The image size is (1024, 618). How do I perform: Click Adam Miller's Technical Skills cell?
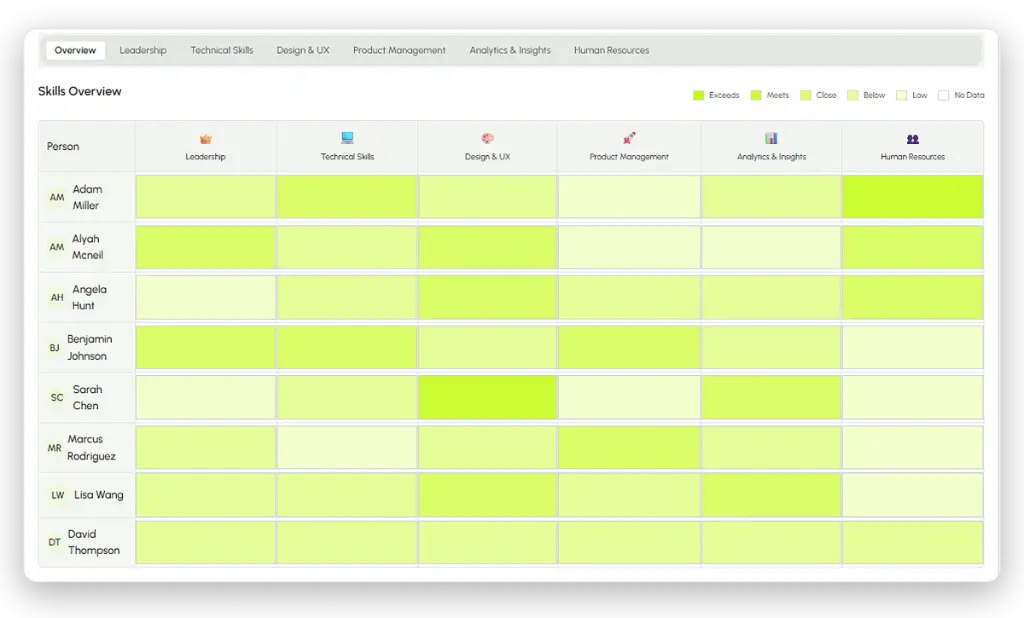347,197
